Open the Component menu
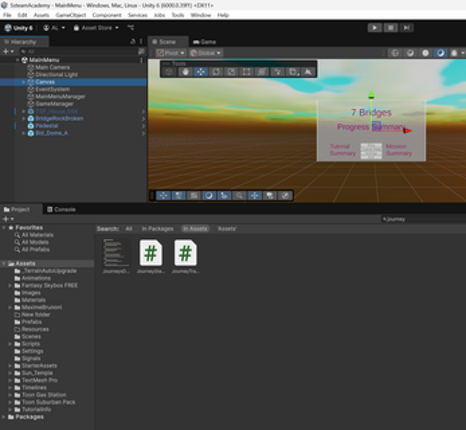 pos(107,15)
